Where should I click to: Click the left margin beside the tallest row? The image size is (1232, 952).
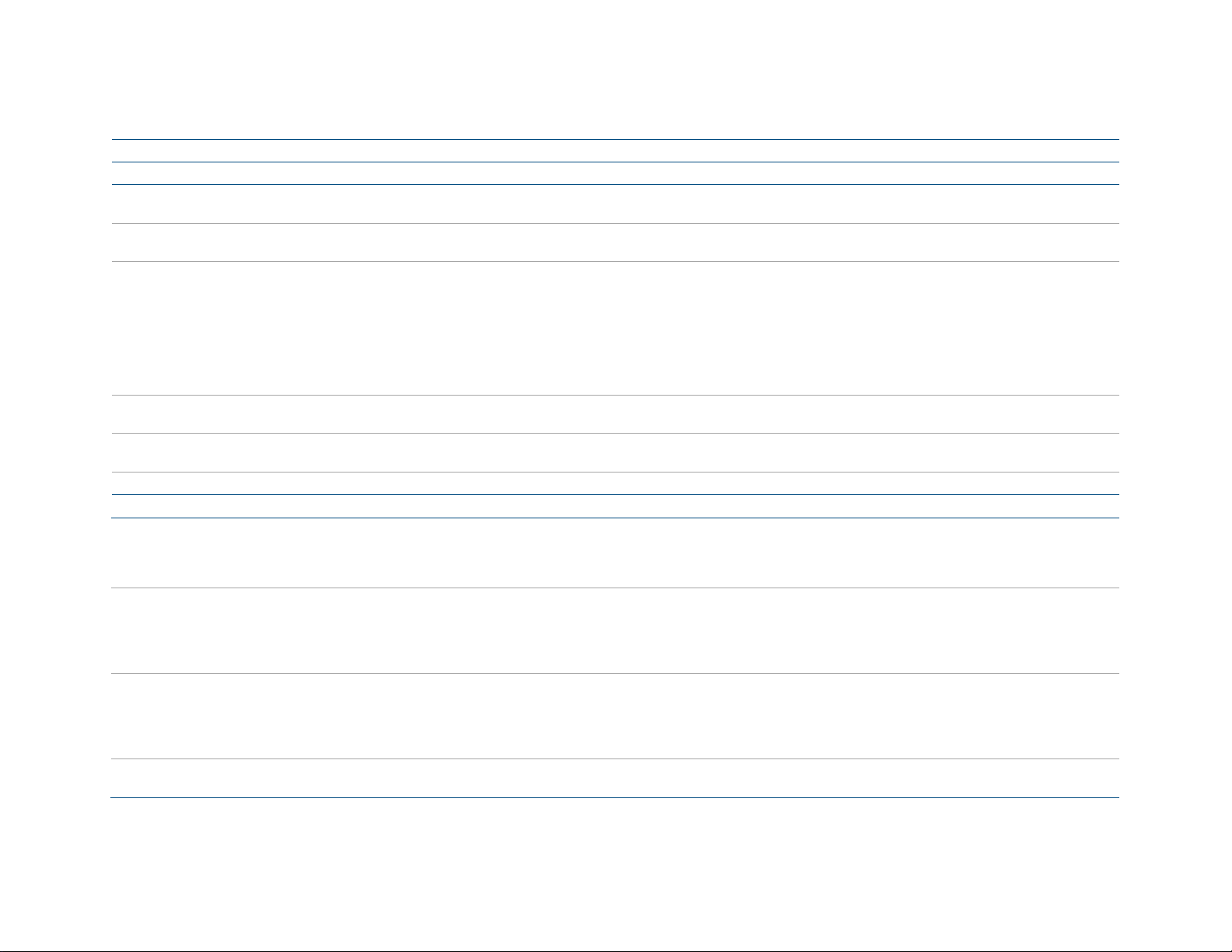pos(55,328)
